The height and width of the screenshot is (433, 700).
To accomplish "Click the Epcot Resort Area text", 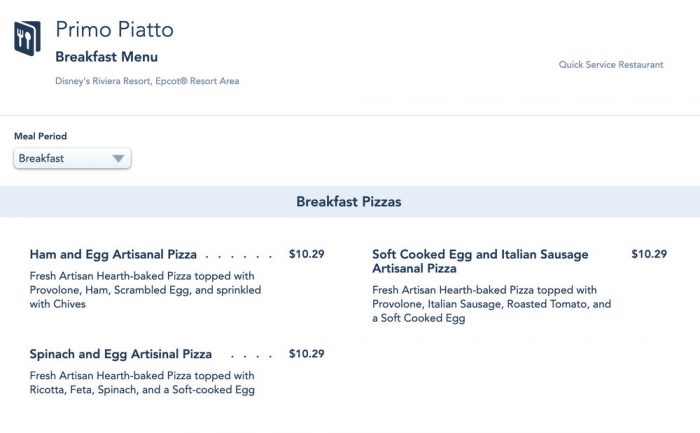I will coord(198,81).
